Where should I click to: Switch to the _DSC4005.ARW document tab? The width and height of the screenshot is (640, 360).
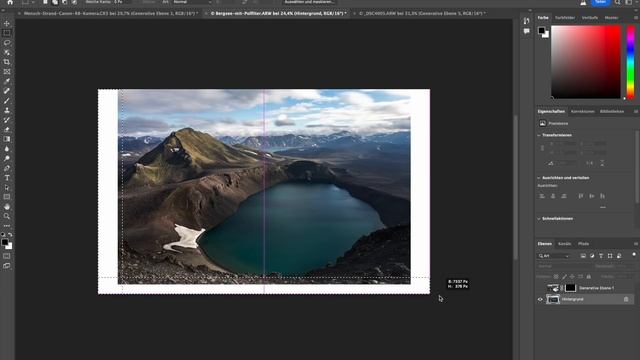[x=422, y=13]
